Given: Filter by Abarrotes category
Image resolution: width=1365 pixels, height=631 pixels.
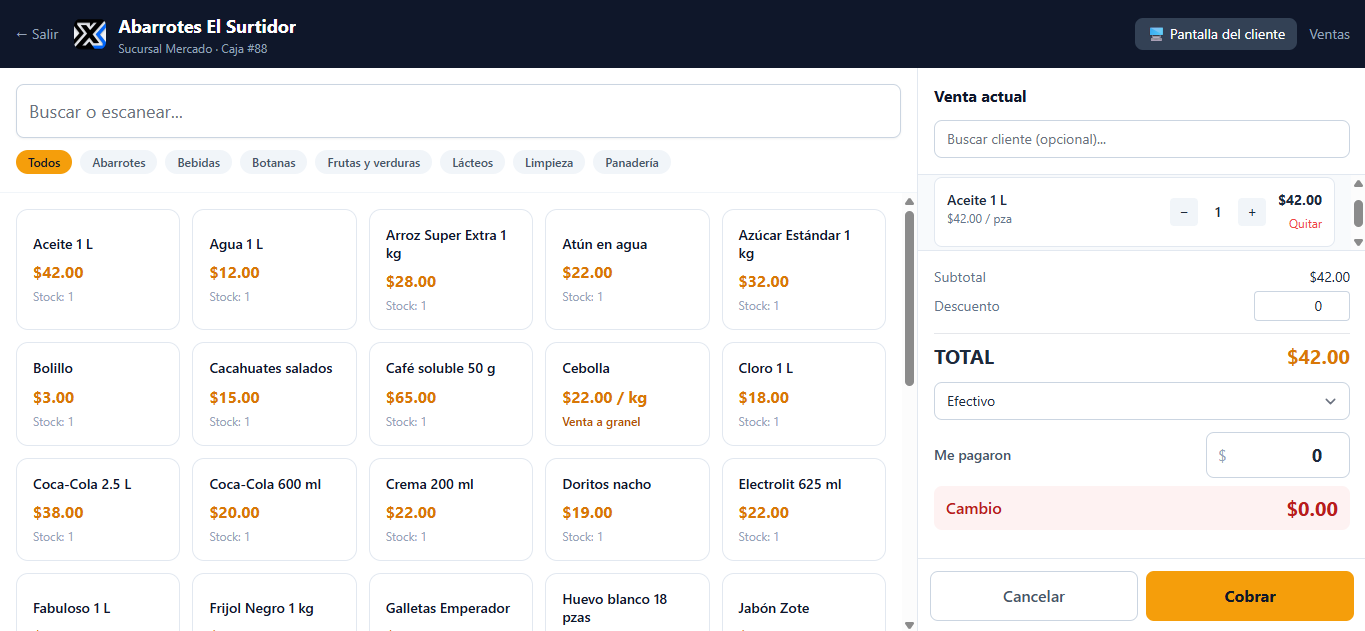Looking at the screenshot, I should [x=119, y=162].
